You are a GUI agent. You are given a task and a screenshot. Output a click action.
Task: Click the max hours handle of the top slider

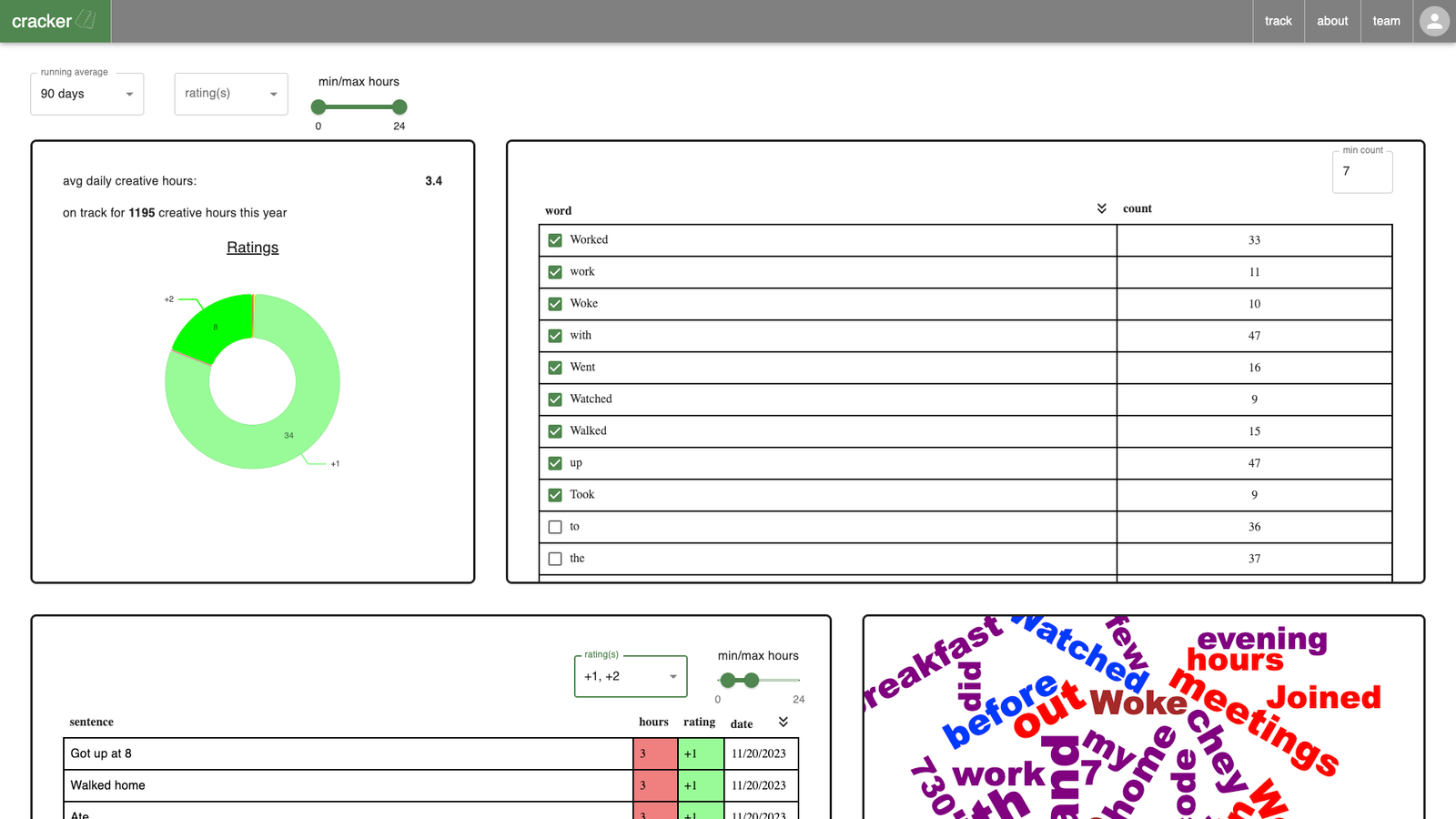(x=399, y=107)
